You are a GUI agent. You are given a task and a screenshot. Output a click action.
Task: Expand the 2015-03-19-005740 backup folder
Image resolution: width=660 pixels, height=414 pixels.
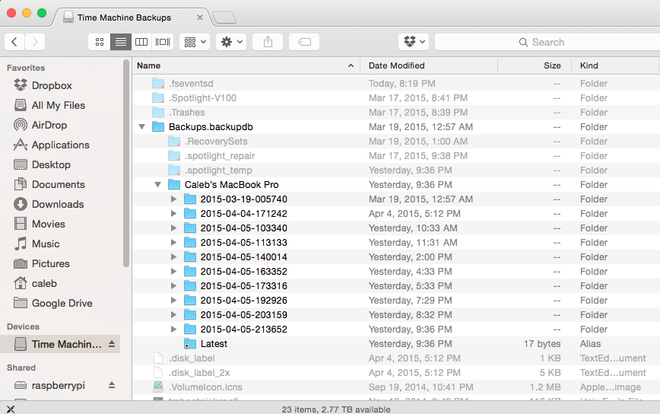(173, 199)
